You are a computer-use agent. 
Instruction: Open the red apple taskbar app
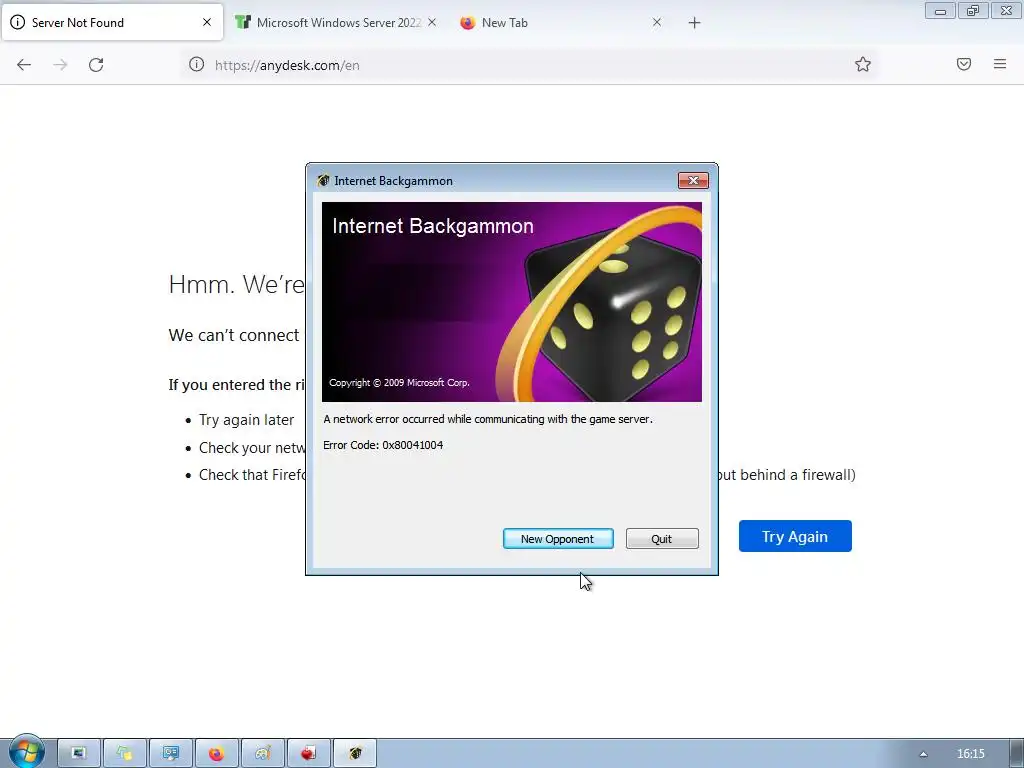point(308,754)
